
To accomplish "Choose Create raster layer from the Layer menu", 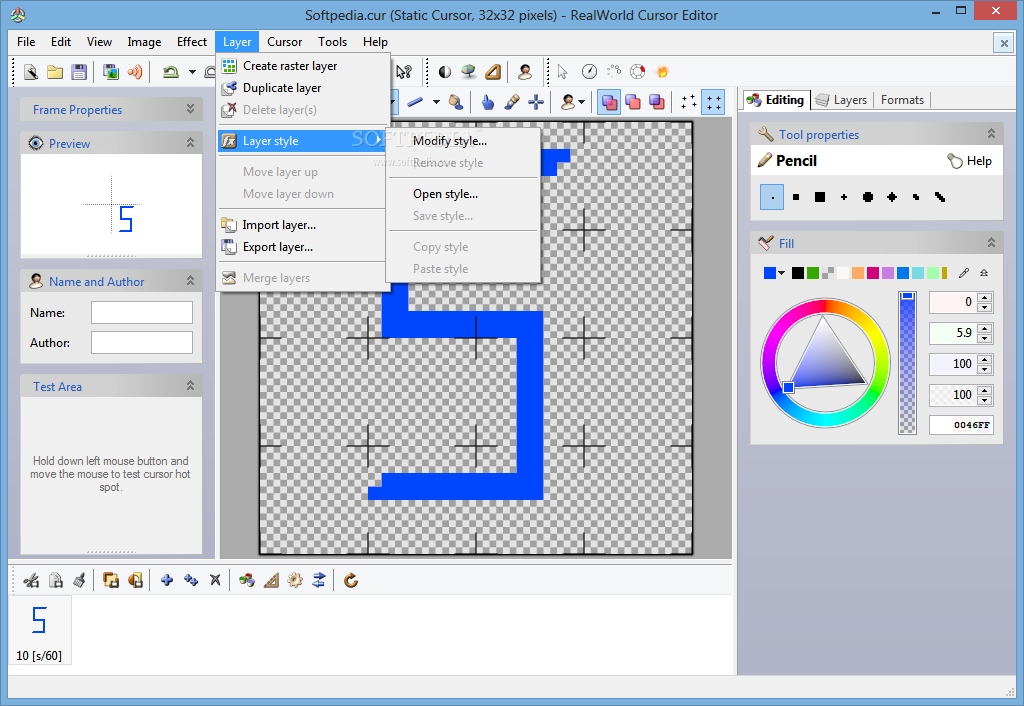I will tap(303, 66).
